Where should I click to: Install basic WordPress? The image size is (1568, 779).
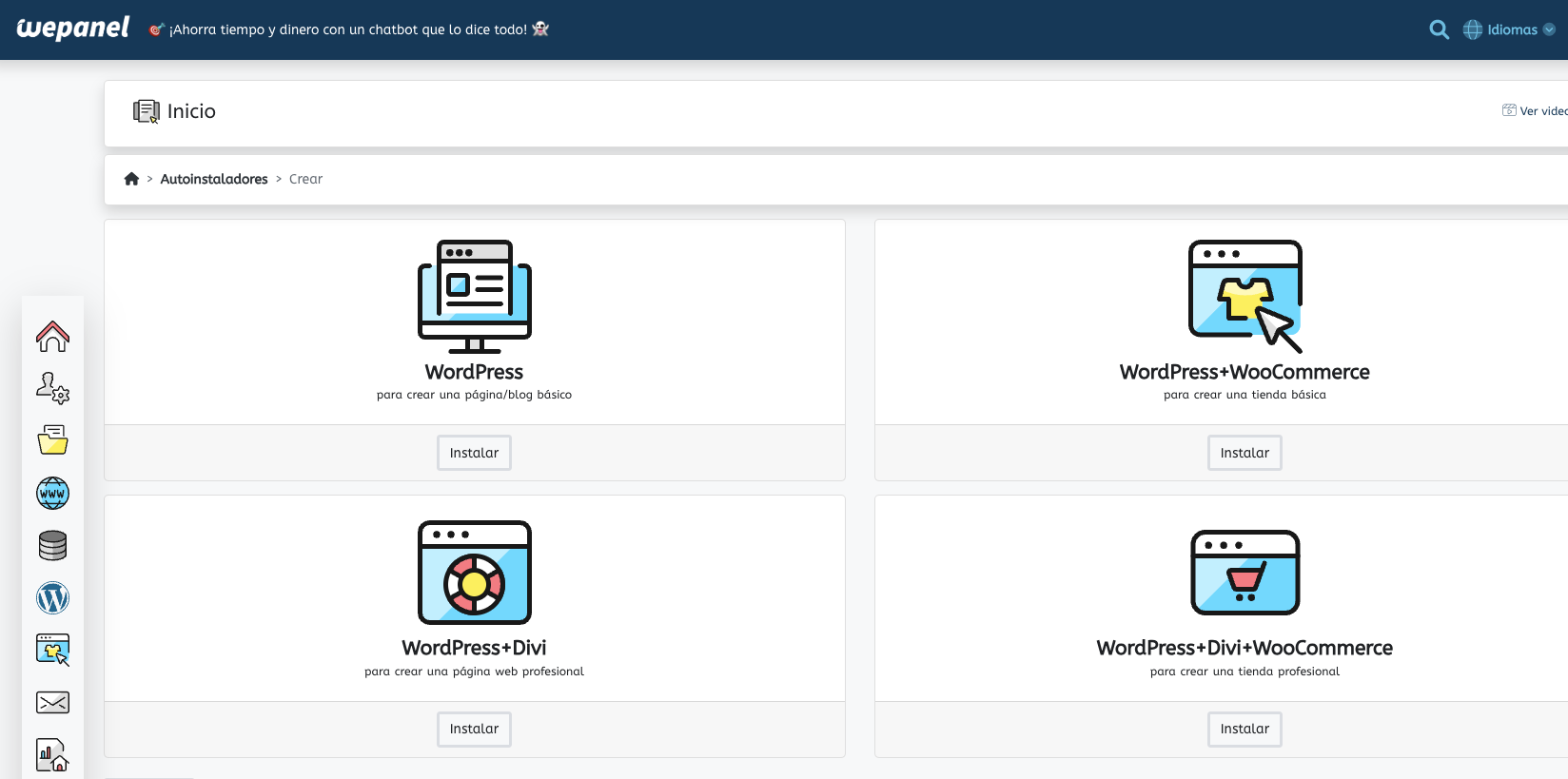(474, 453)
